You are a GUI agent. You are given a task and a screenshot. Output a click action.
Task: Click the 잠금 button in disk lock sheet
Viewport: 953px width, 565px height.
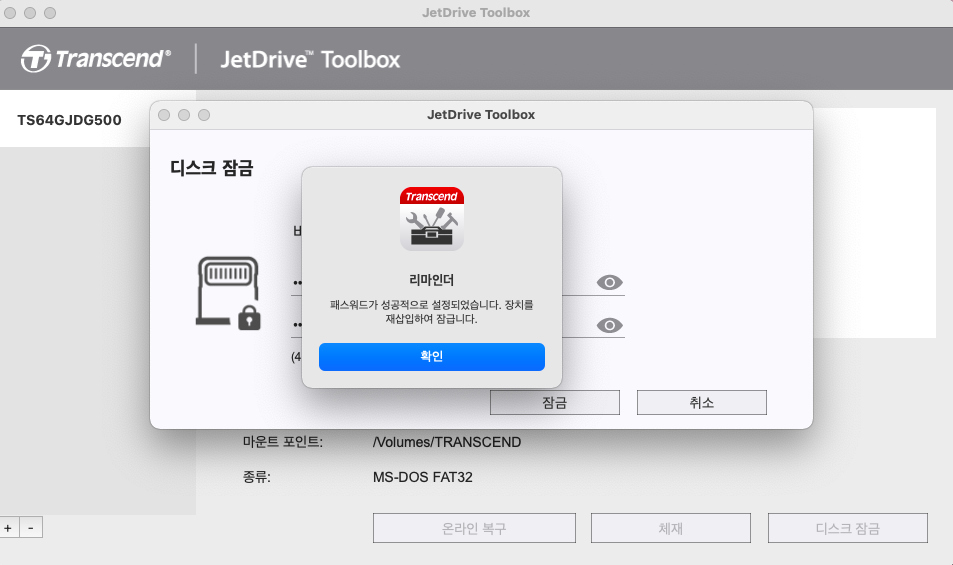pyautogui.click(x=555, y=403)
